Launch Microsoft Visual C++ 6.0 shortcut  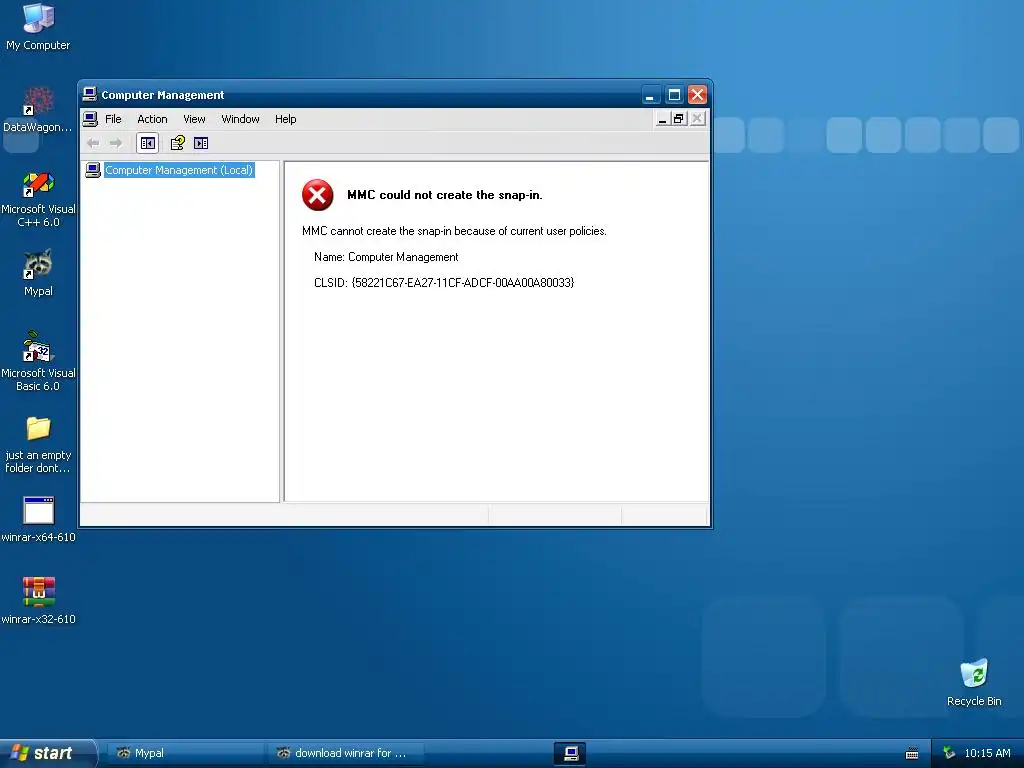(38, 199)
